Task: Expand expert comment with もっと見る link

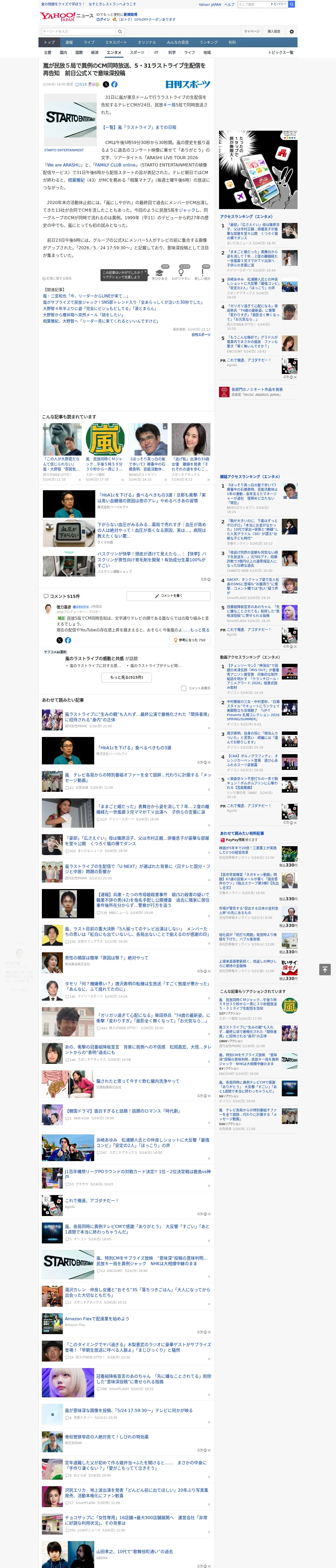Action: (199, 630)
